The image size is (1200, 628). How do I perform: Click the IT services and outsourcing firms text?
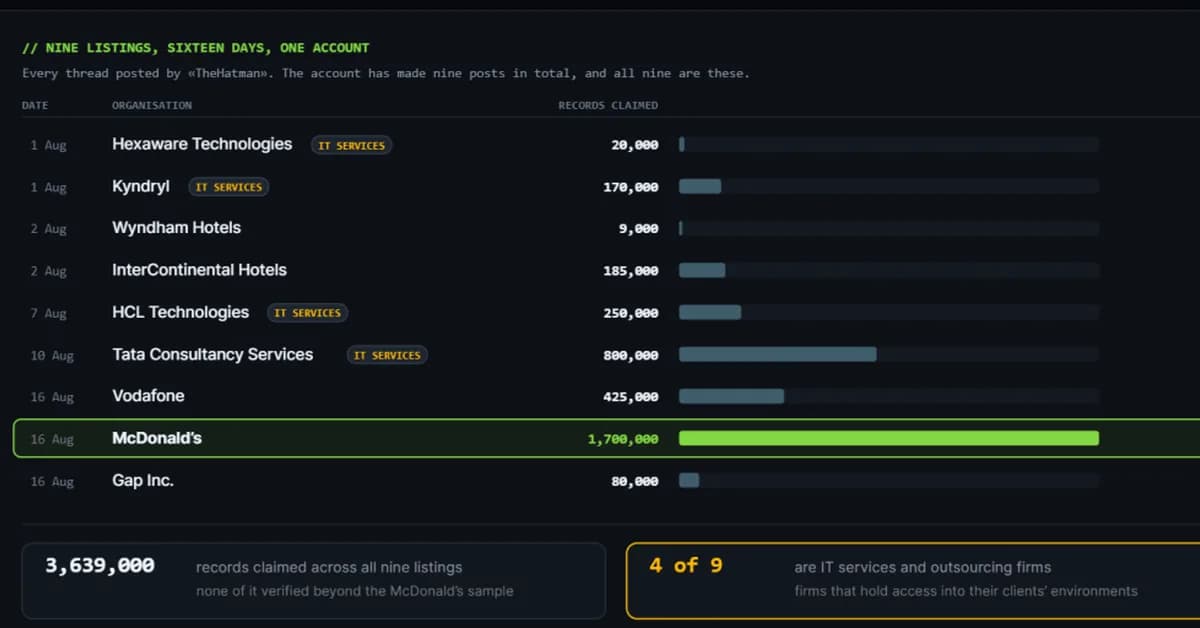click(923, 567)
